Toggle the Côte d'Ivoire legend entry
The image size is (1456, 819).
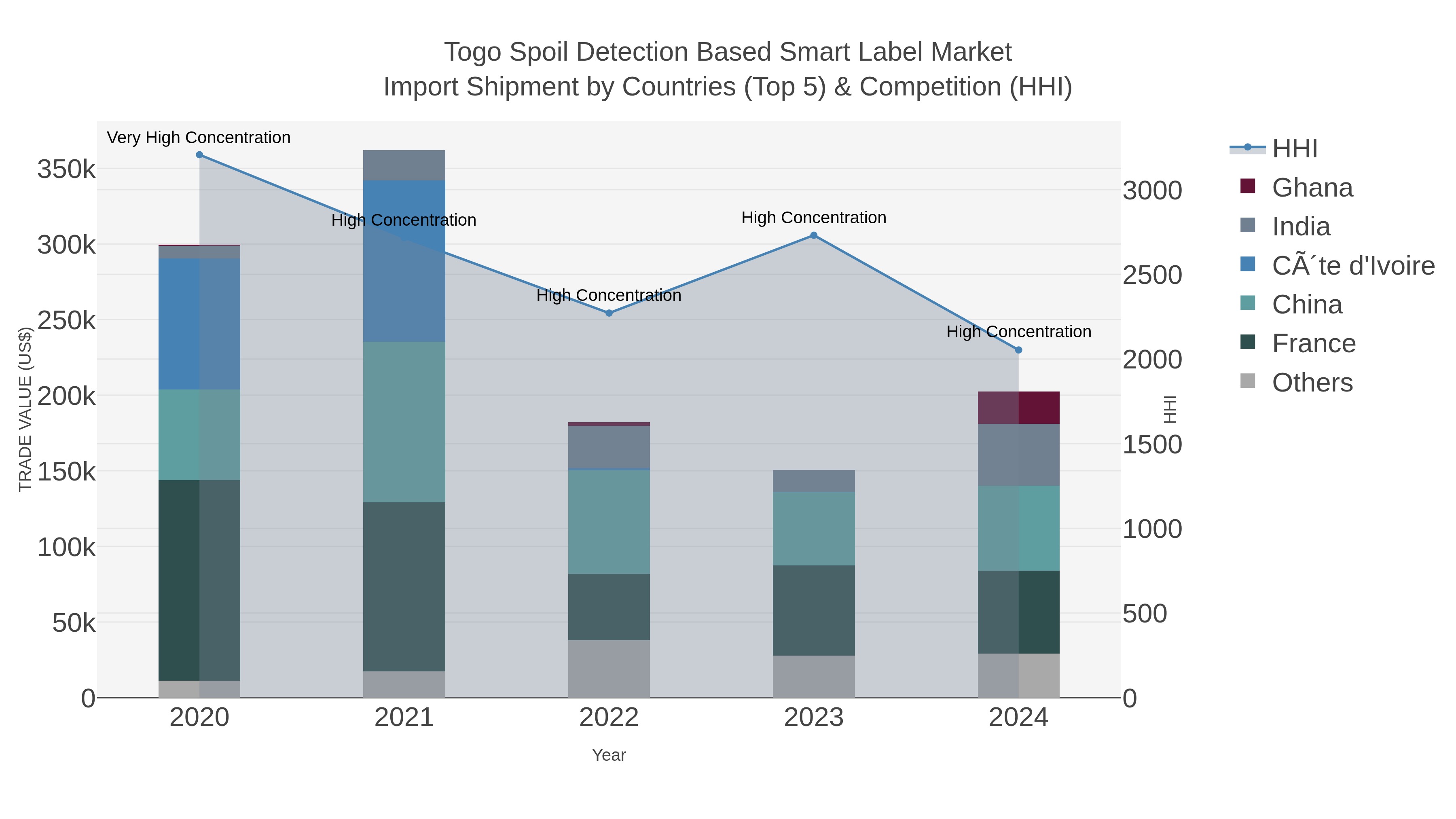click(x=1337, y=266)
